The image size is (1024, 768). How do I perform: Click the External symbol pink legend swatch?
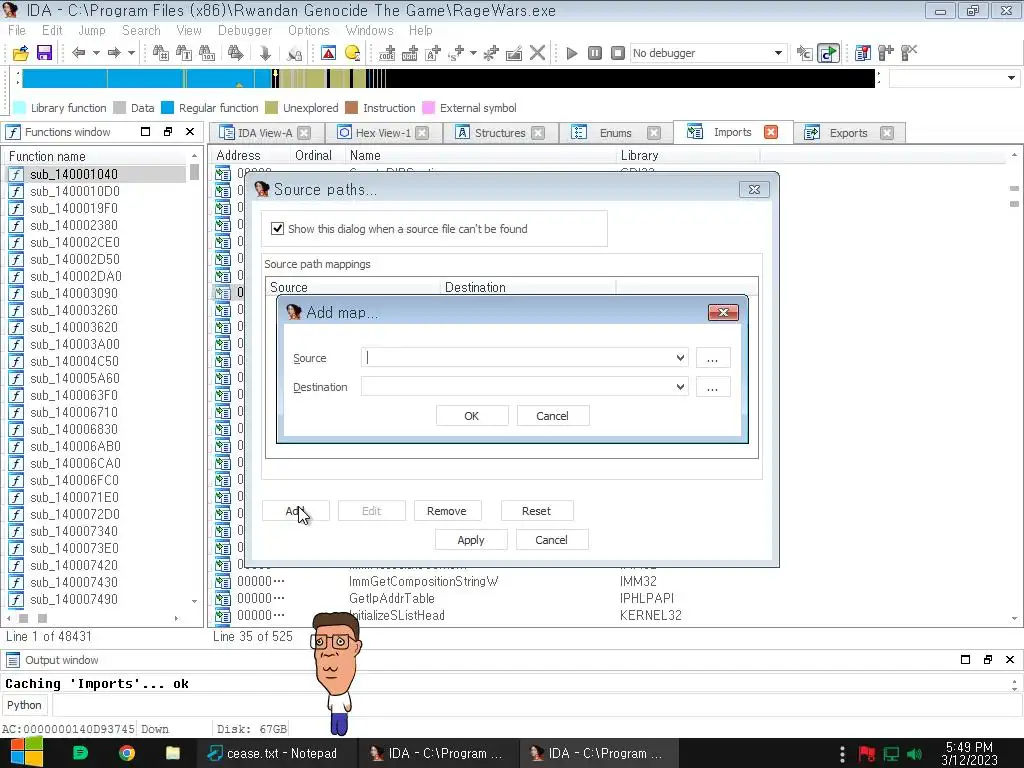point(428,108)
